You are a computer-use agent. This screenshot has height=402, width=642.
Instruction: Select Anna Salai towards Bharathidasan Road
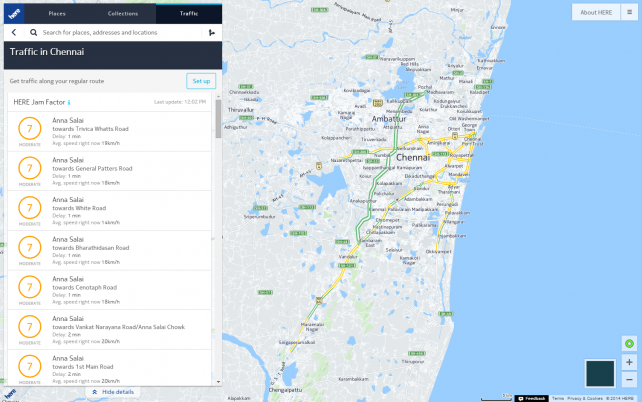109,250
